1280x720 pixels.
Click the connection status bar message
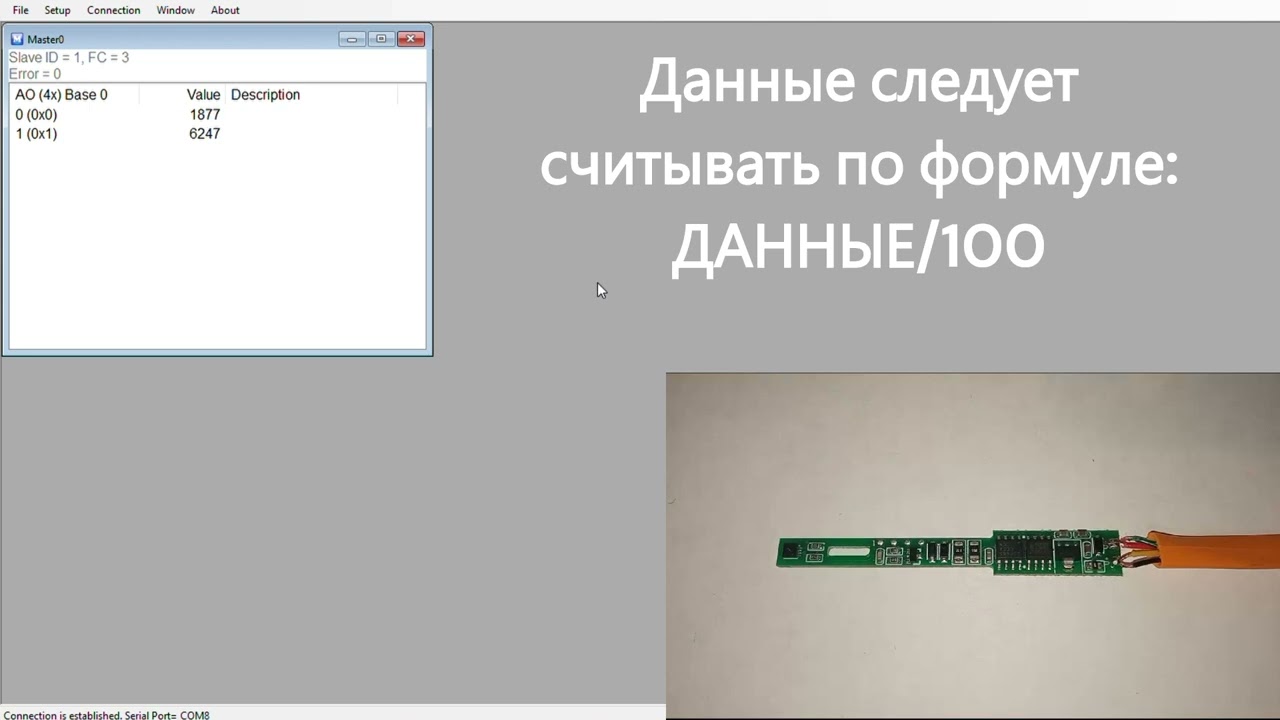coord(107,715)
